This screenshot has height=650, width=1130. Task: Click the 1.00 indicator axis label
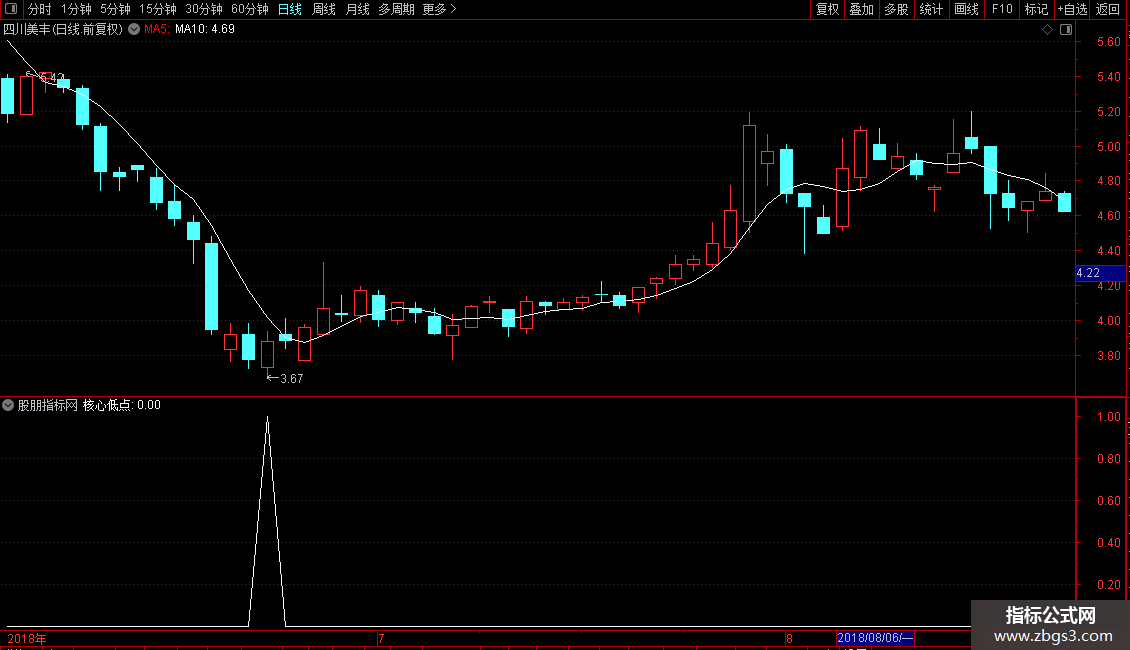click(1108, 417)
